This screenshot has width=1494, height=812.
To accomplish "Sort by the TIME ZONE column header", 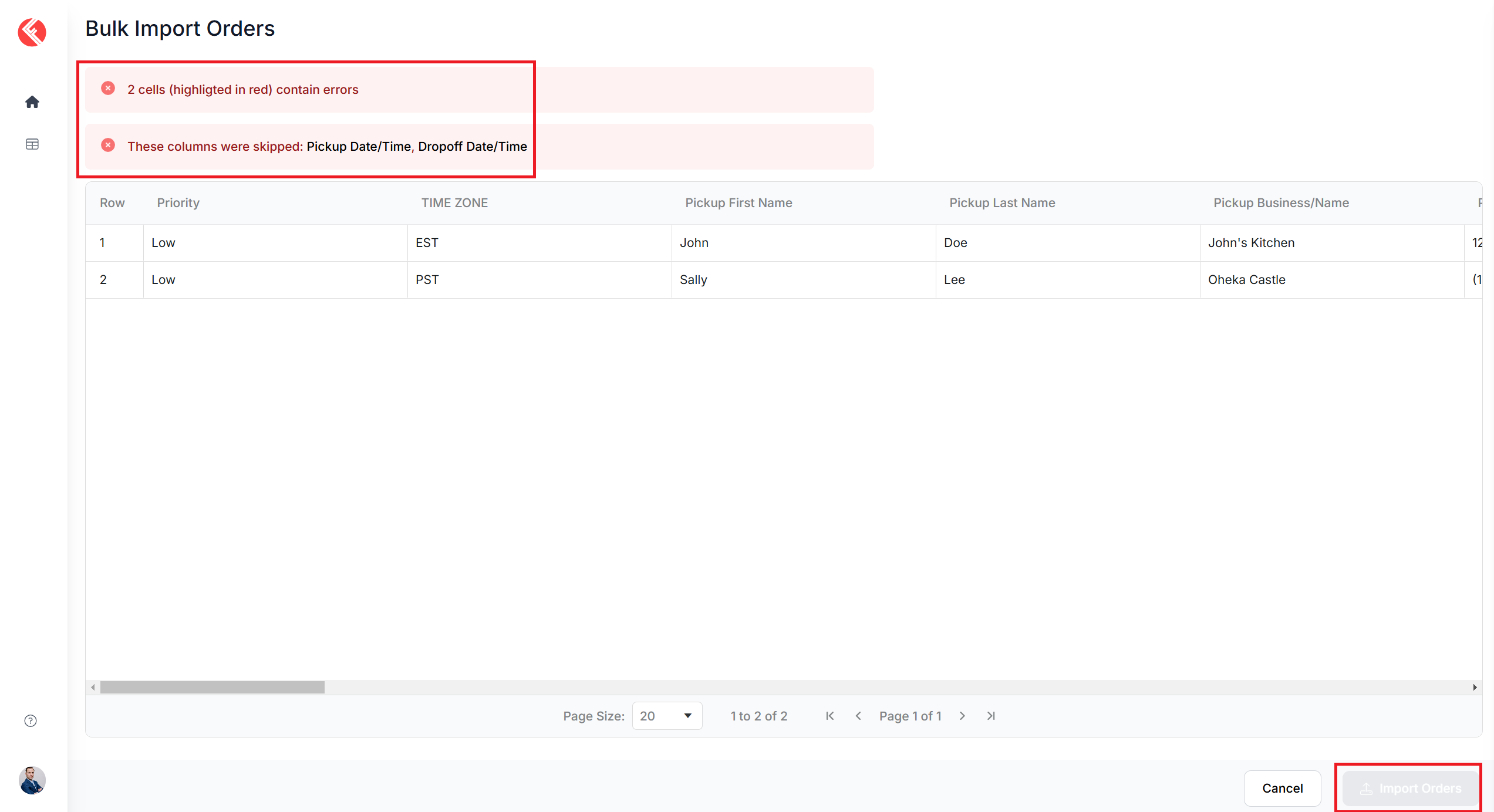I will (454, 203).
